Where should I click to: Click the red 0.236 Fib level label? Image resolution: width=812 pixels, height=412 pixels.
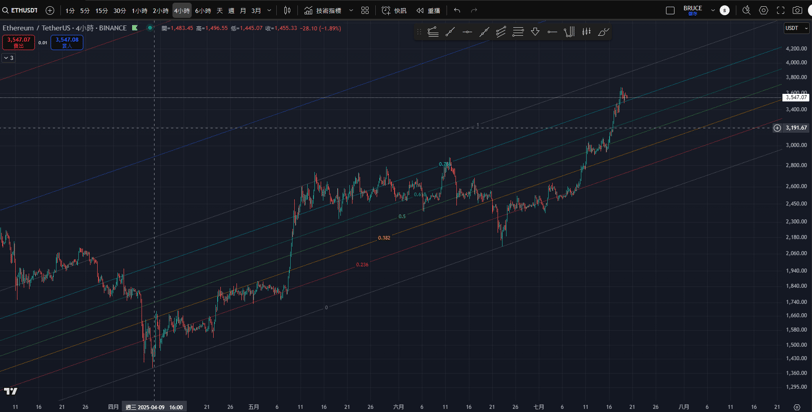(362, 264)
